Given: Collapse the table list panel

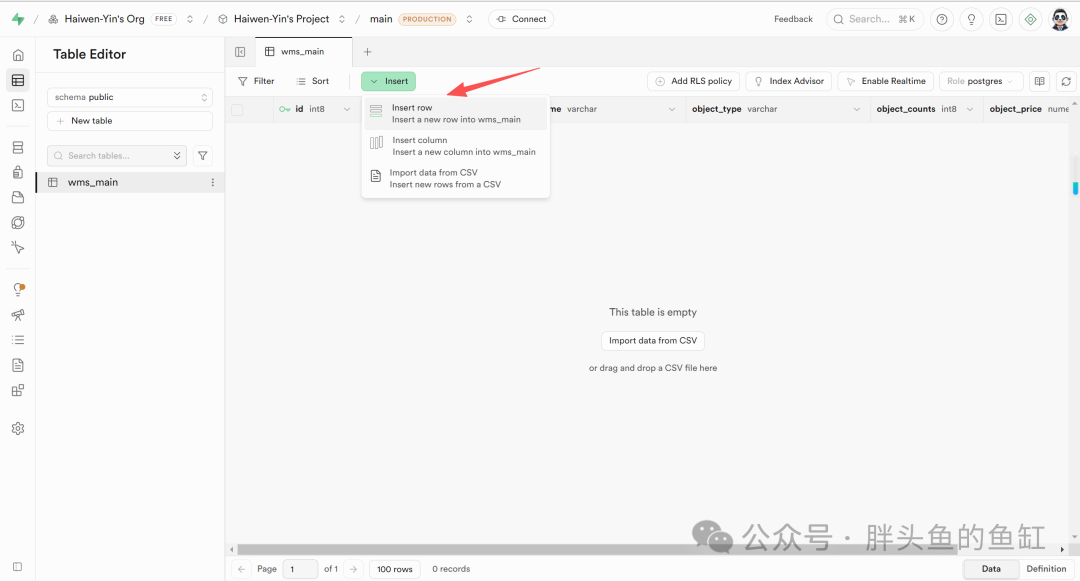Looking at the screenshot, I should [240, 52].
